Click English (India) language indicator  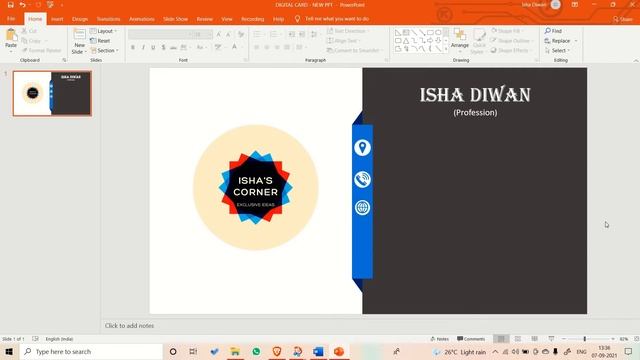59,339
